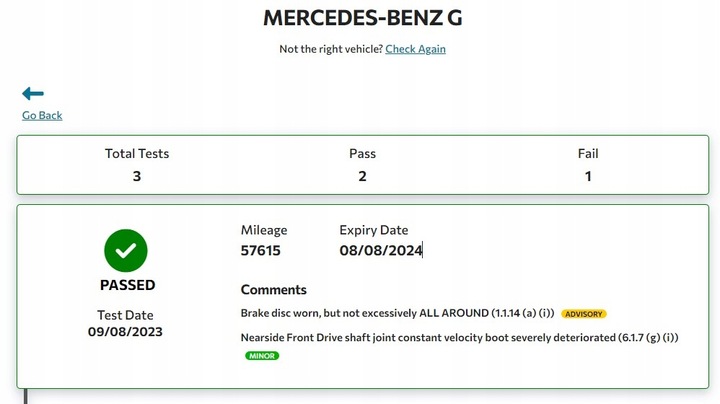
Task: Click the mileage value 57615
Action: (261, 251)
